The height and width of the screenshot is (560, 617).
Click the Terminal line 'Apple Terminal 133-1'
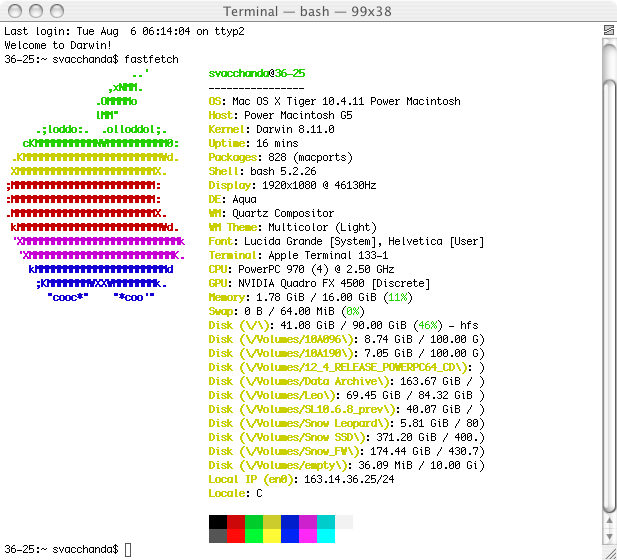click(298, 255)
